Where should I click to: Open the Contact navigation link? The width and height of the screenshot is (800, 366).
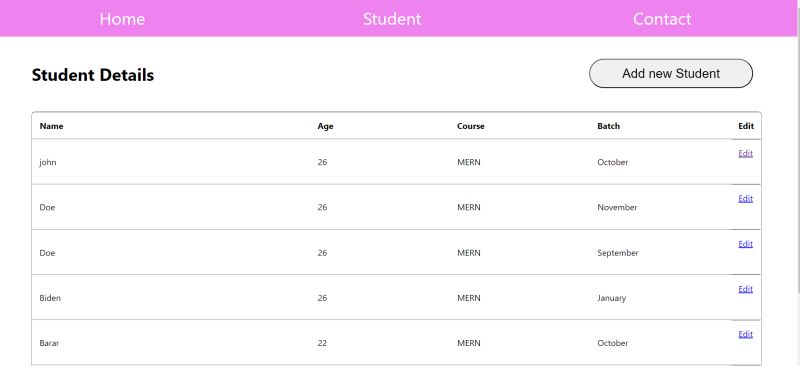coord(662,19)
